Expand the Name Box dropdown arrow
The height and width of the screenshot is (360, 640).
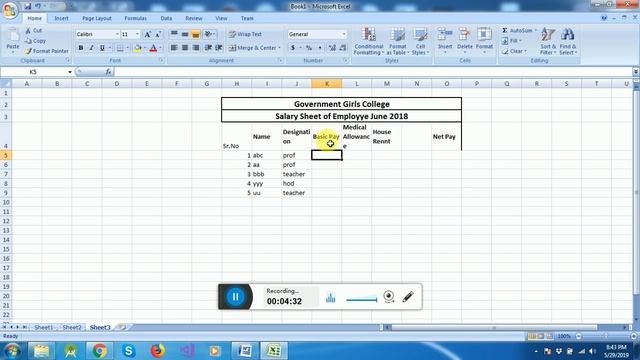pyautogui.click(x=70, y=72)
